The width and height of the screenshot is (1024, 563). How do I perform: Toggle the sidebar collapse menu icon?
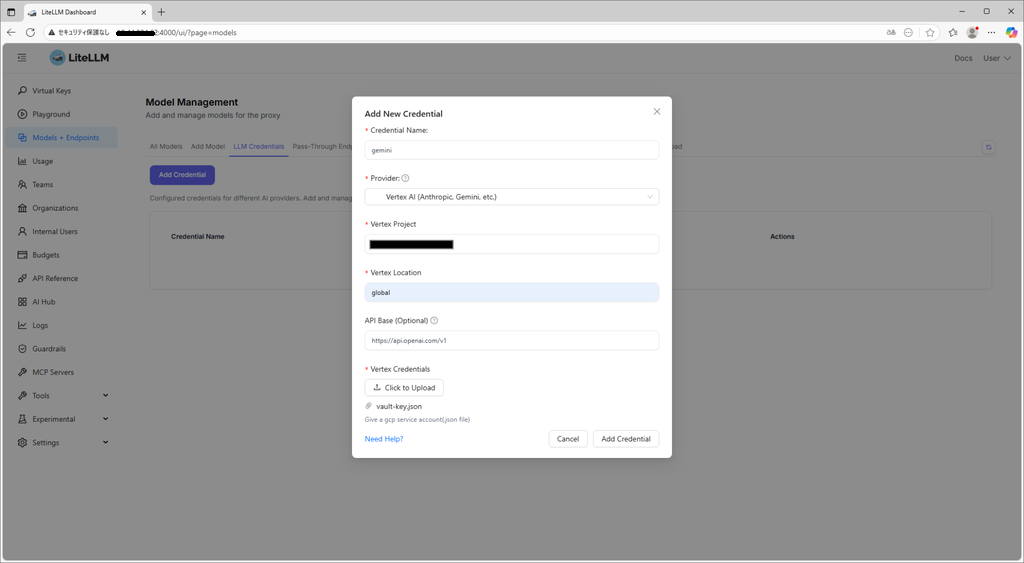[22, 58]
